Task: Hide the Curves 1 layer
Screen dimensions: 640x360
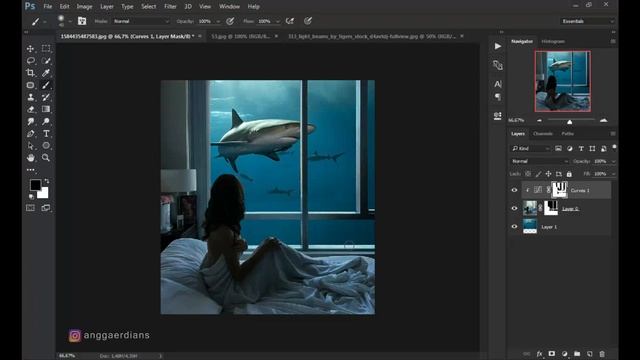Action: click(514, 190)
